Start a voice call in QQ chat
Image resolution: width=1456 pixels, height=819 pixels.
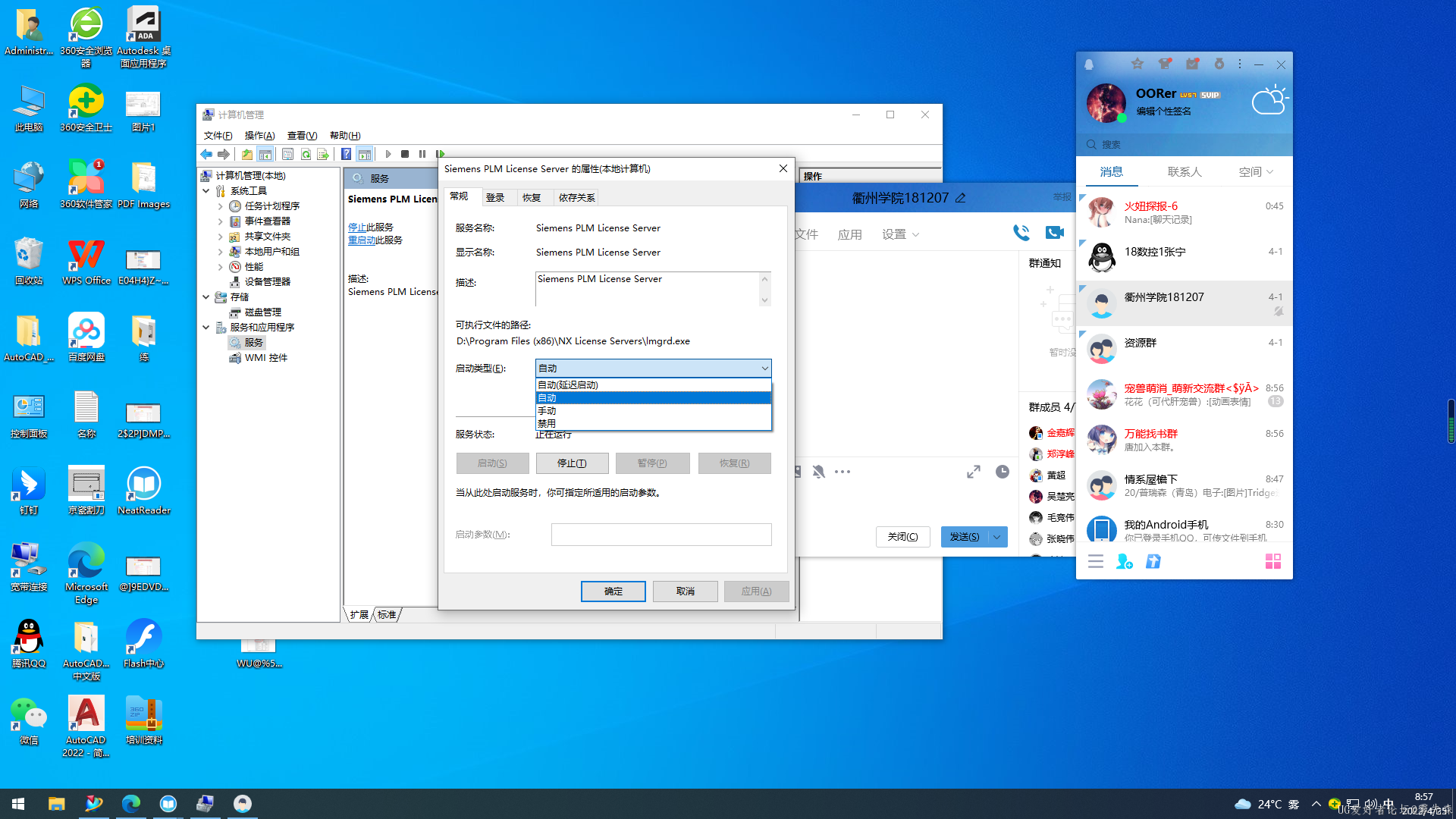point(1021,233)
